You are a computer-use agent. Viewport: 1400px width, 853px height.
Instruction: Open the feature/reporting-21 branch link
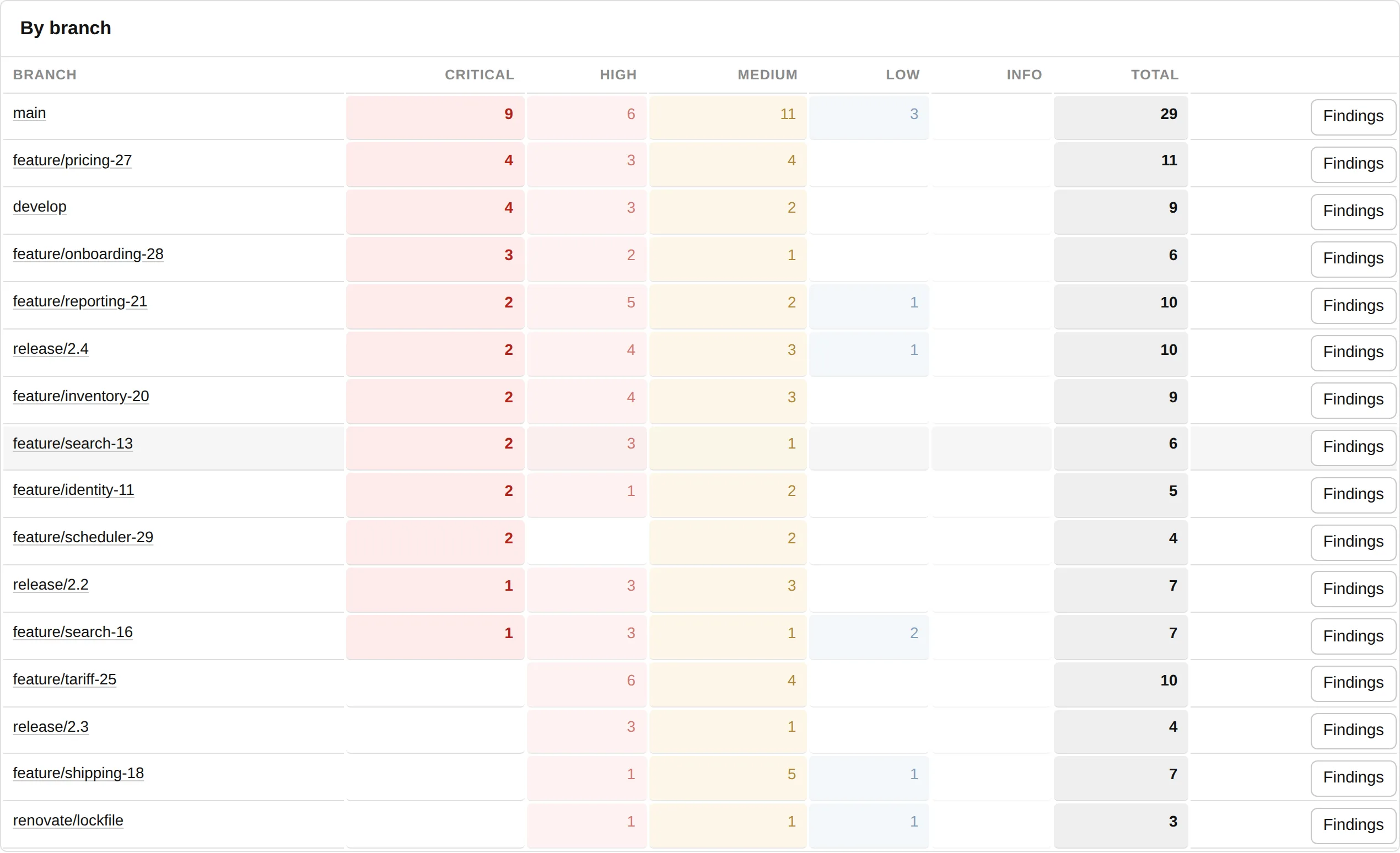(80, 301)
